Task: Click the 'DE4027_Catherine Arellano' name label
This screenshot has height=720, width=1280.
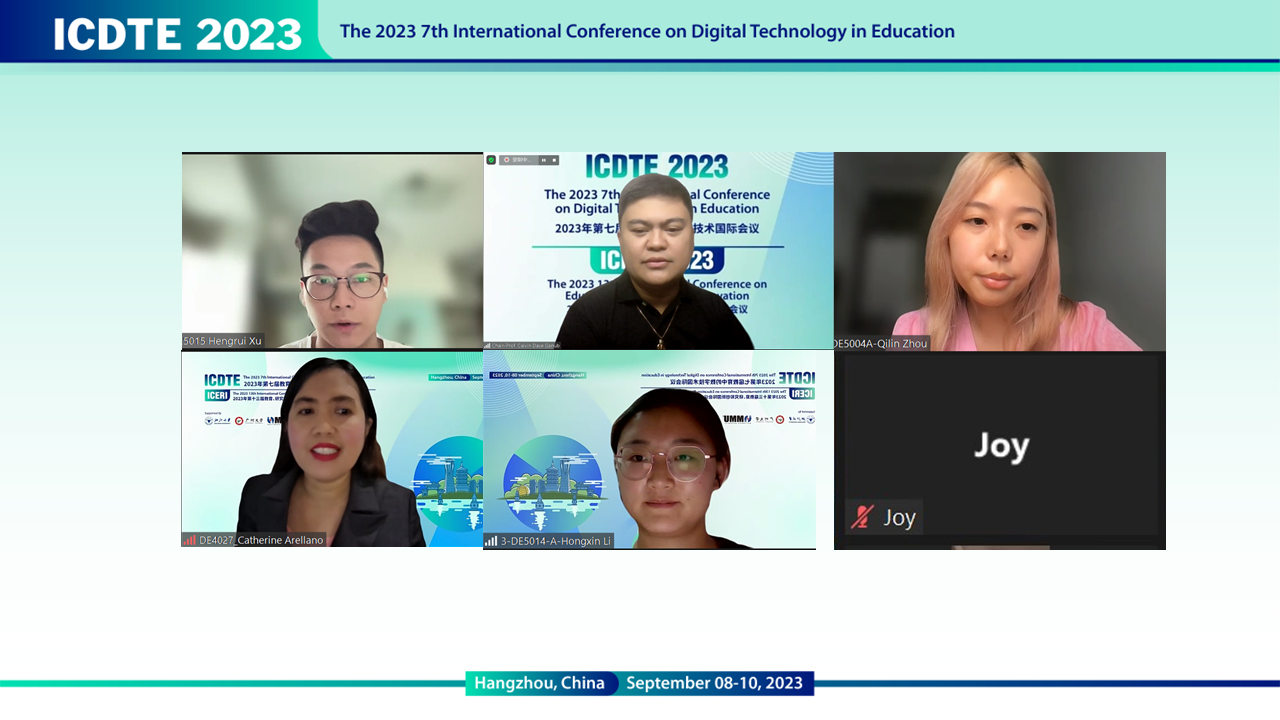Action: click(261, 540)
